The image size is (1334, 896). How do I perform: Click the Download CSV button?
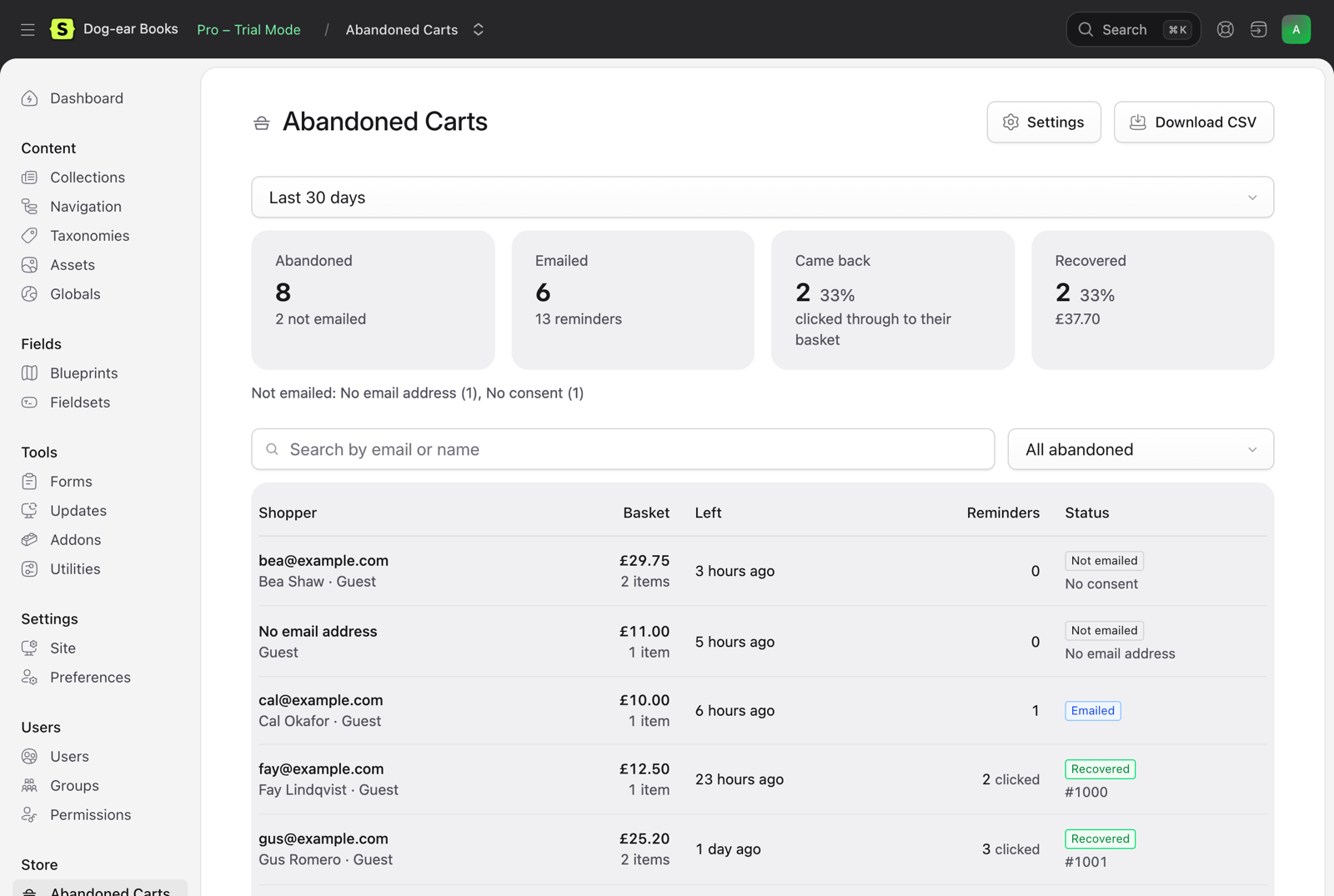1194,123
